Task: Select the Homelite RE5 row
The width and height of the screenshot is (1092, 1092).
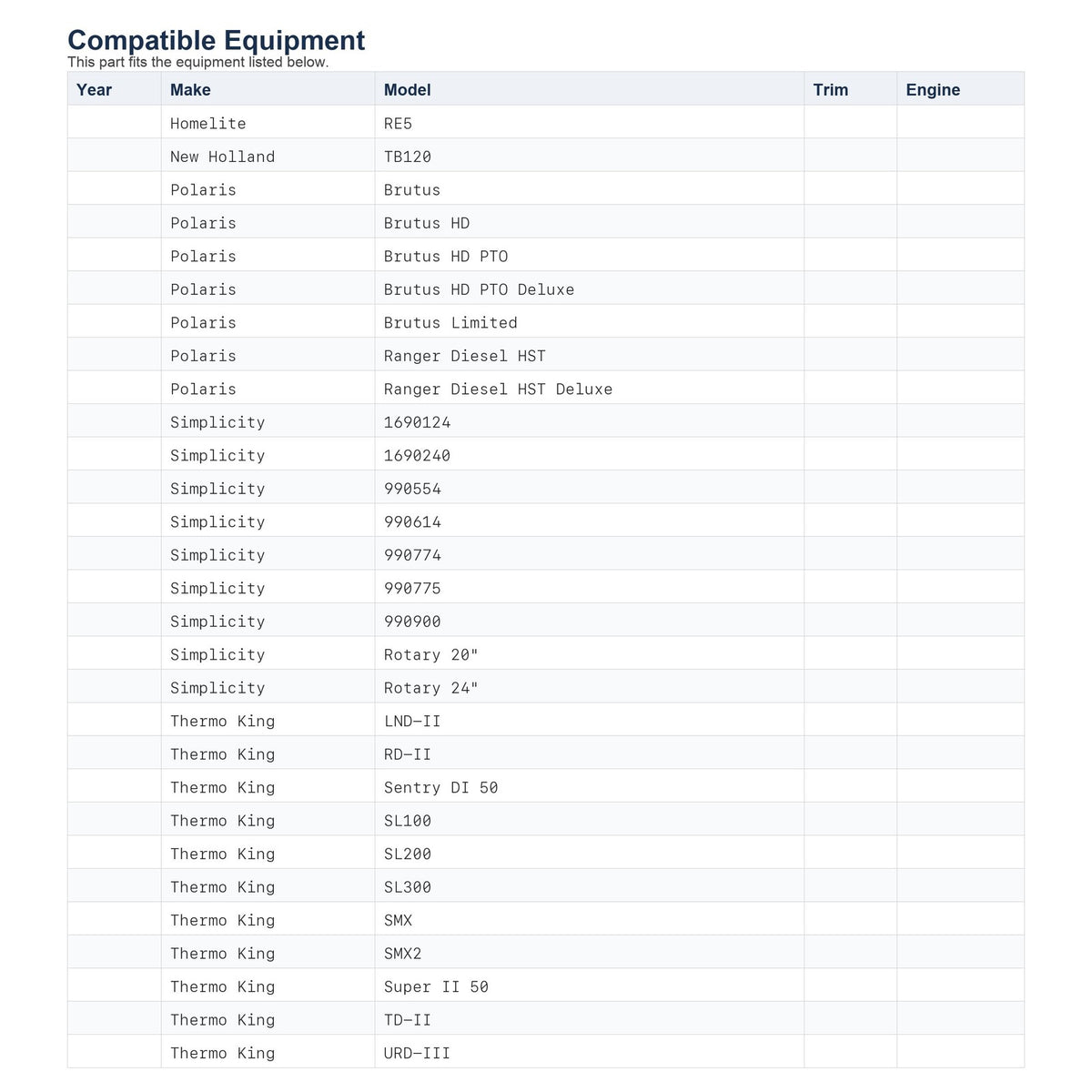Action: (x=546, y=123)
